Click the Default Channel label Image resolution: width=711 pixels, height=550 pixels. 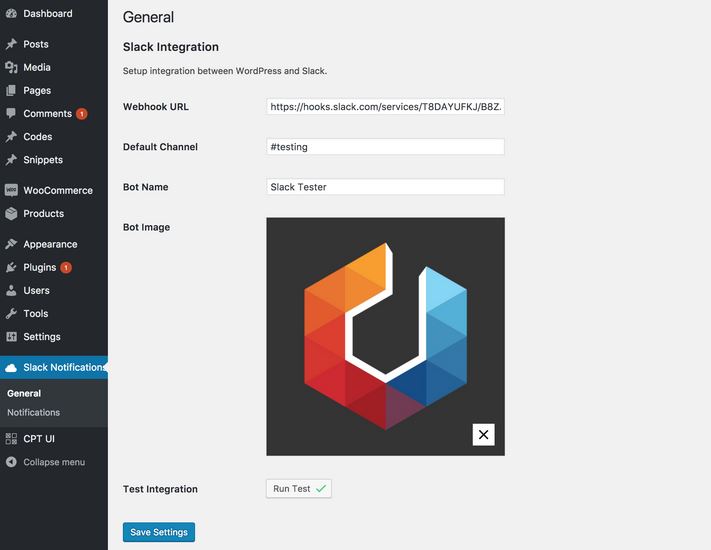160,147
